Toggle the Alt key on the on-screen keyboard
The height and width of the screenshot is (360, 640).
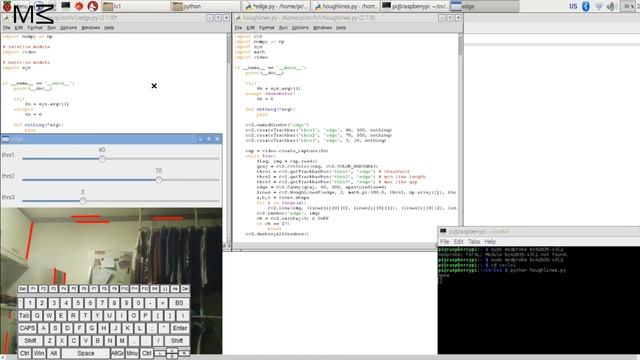coord(53,353)
